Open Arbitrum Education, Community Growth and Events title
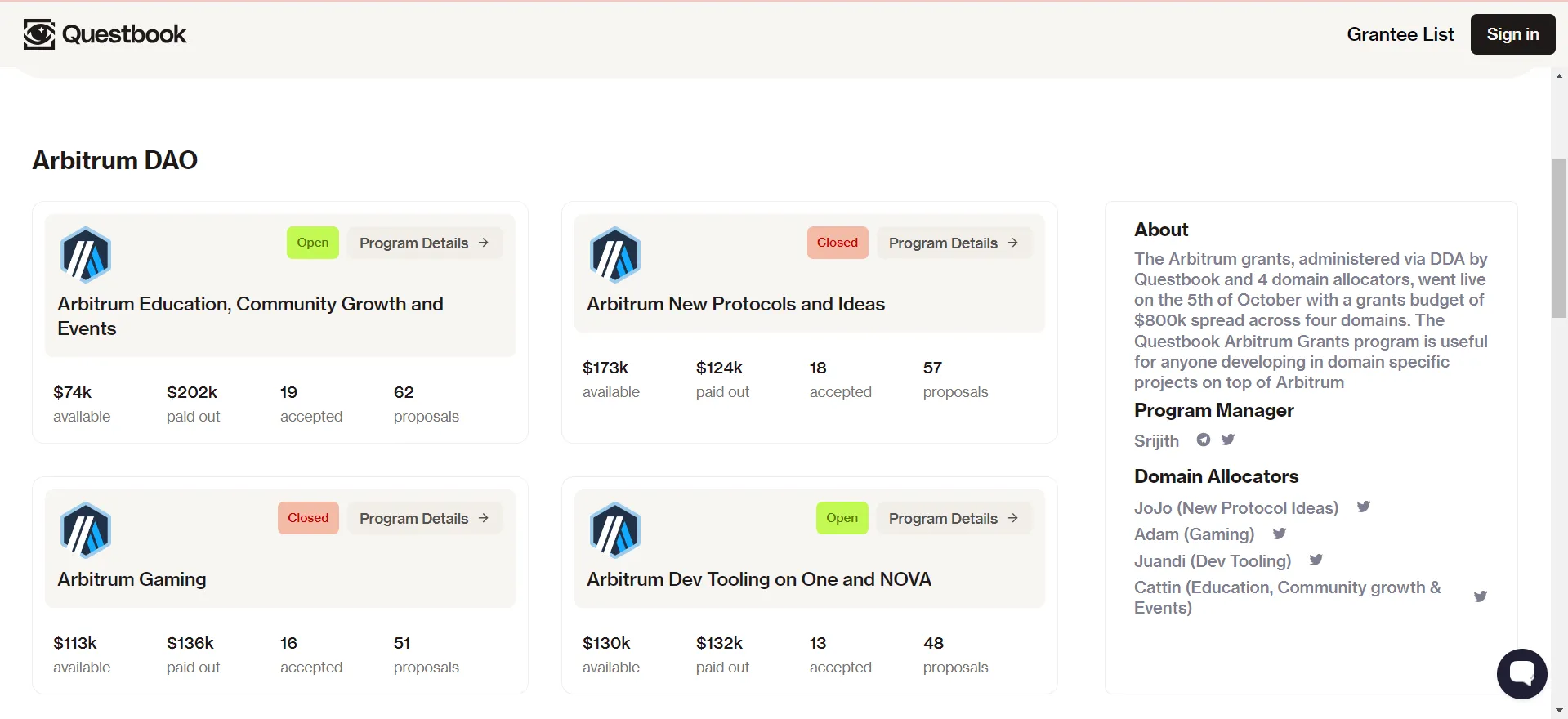Viewport: 1568px width, 719px height. [250, 316]
